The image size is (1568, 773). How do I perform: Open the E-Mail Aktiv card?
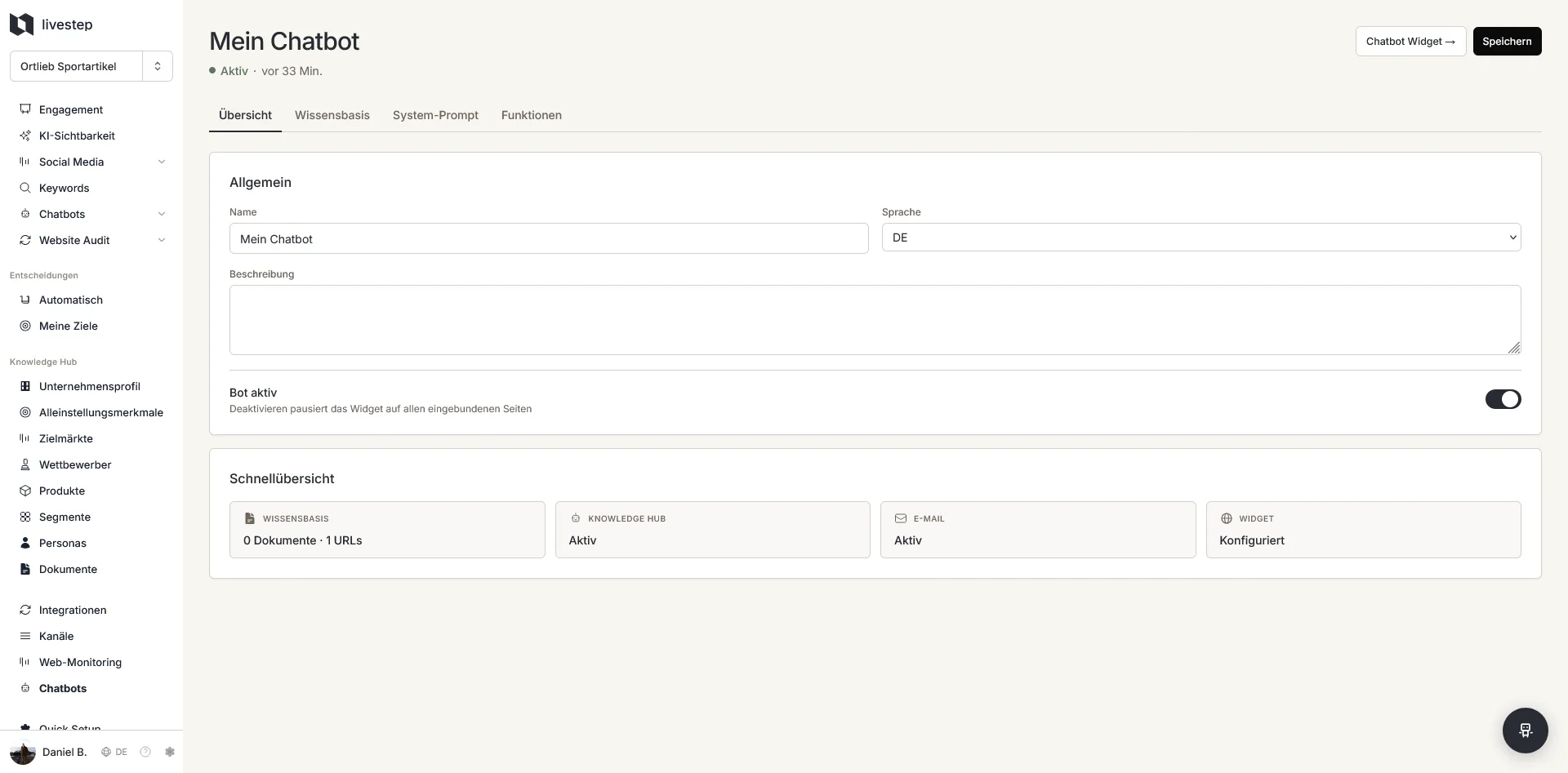point(1038,530)
